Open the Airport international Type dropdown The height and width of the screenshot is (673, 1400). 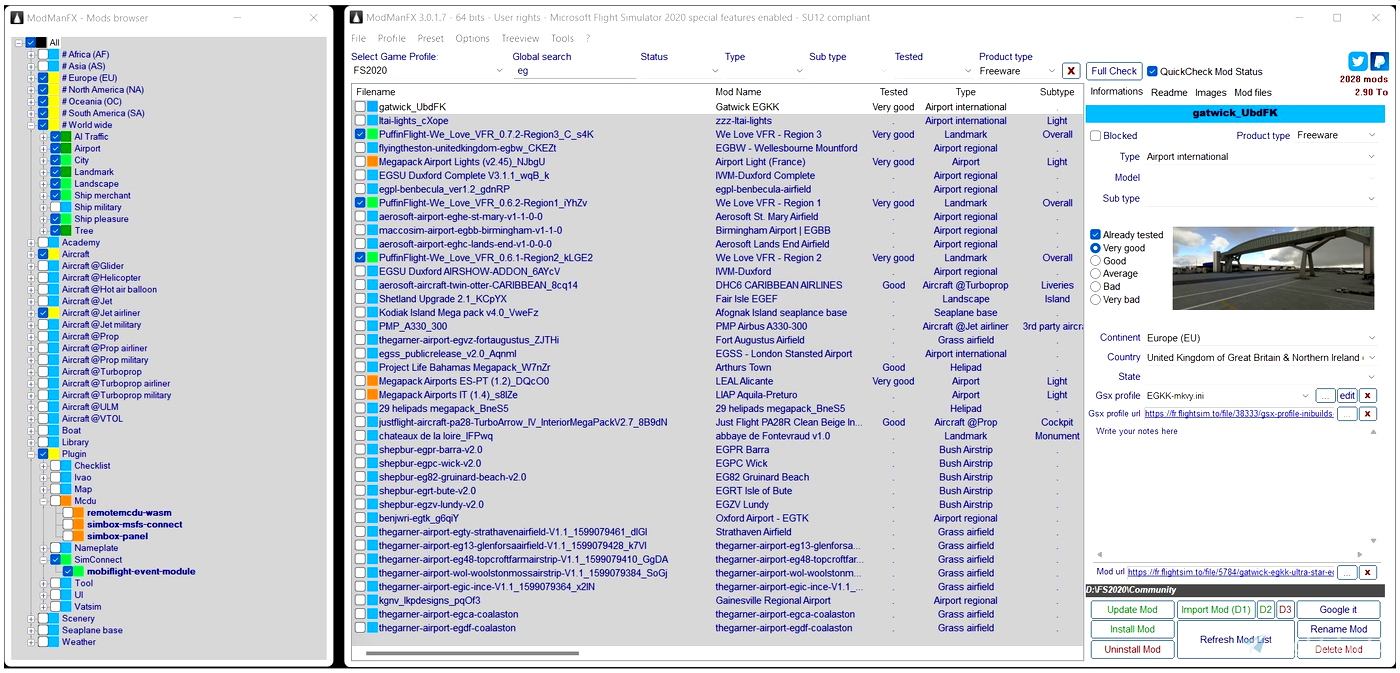1262,157
